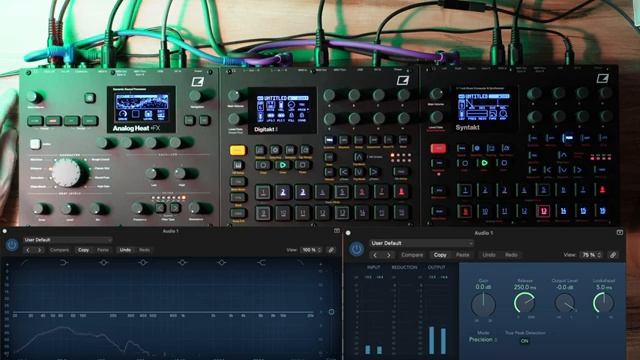Enable the high cut filter band
Screen dimensions: 640x360
pos(300,263)
